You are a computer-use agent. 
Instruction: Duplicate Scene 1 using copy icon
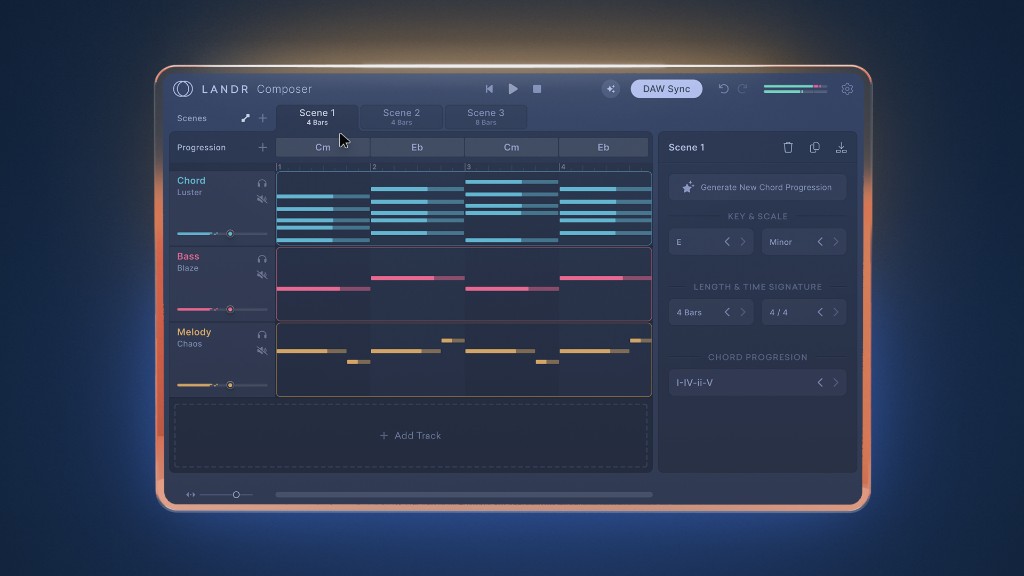[x=814, y=147]
